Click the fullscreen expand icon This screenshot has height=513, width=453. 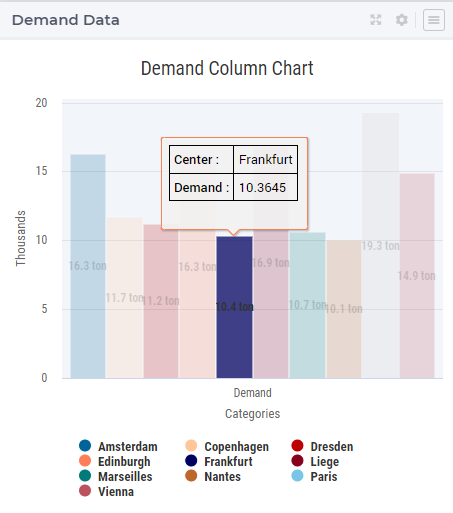tap(376, 20)
